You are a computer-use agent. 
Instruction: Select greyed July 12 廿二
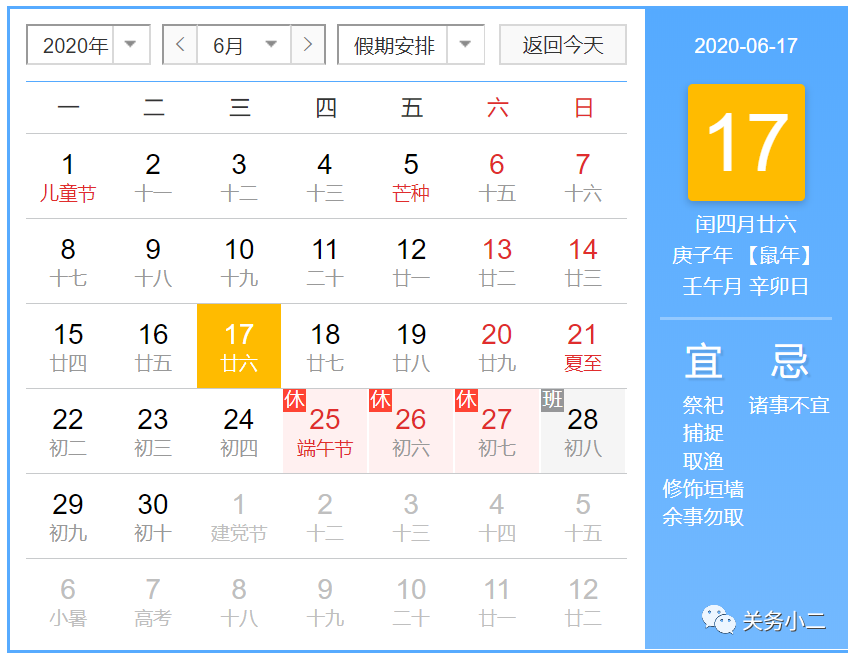583,601
